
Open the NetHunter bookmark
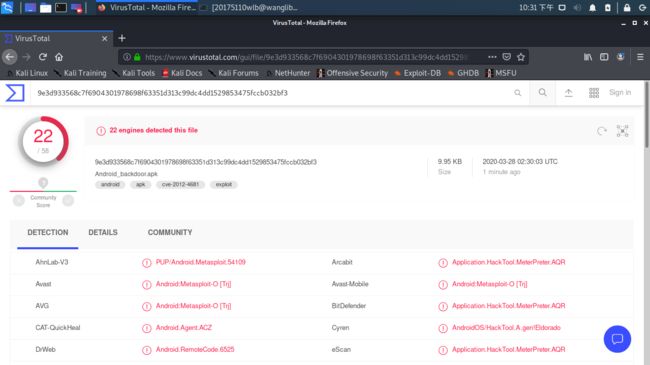click(288, 73)
